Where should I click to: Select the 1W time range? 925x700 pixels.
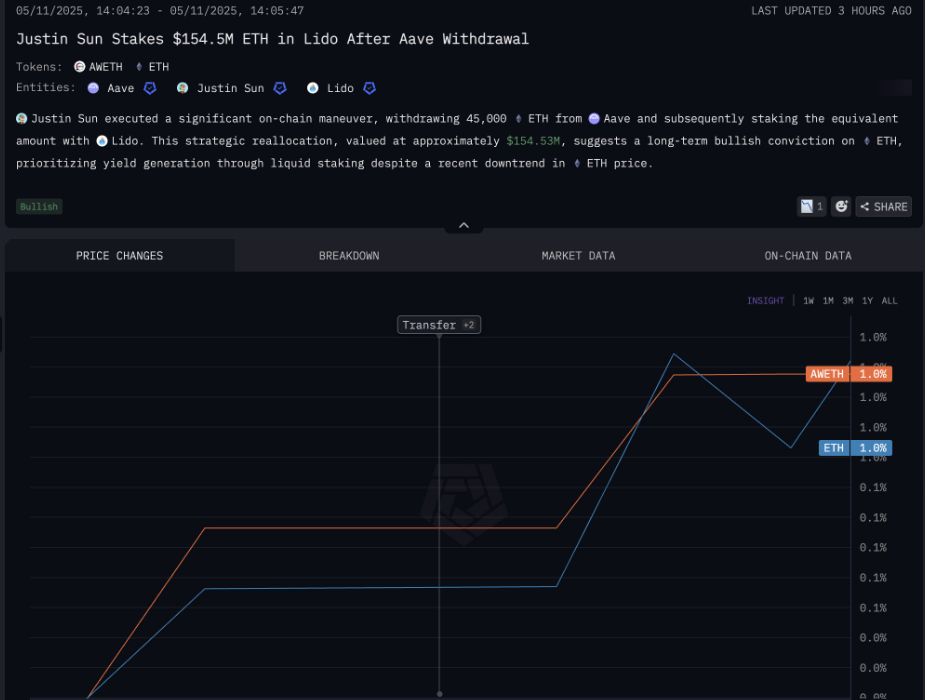pos(808,301)
